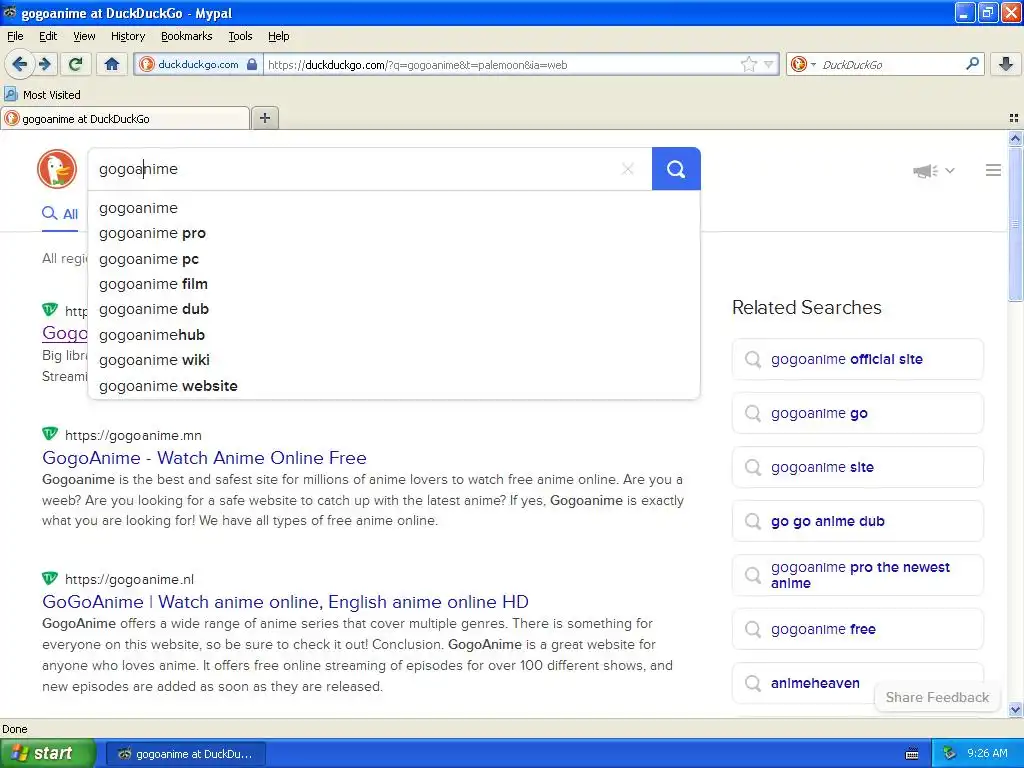Viewport: 1024px width, 768px height.
Task: Choose the suggestion 'gogoanime pc'
Action: click(x=394, y=259)
